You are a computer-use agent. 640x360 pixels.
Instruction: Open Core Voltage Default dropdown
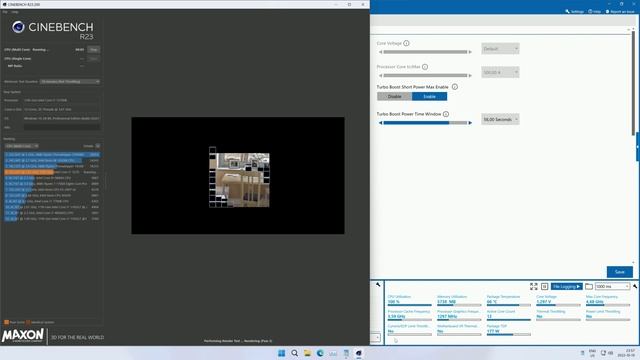pos(500,49)
